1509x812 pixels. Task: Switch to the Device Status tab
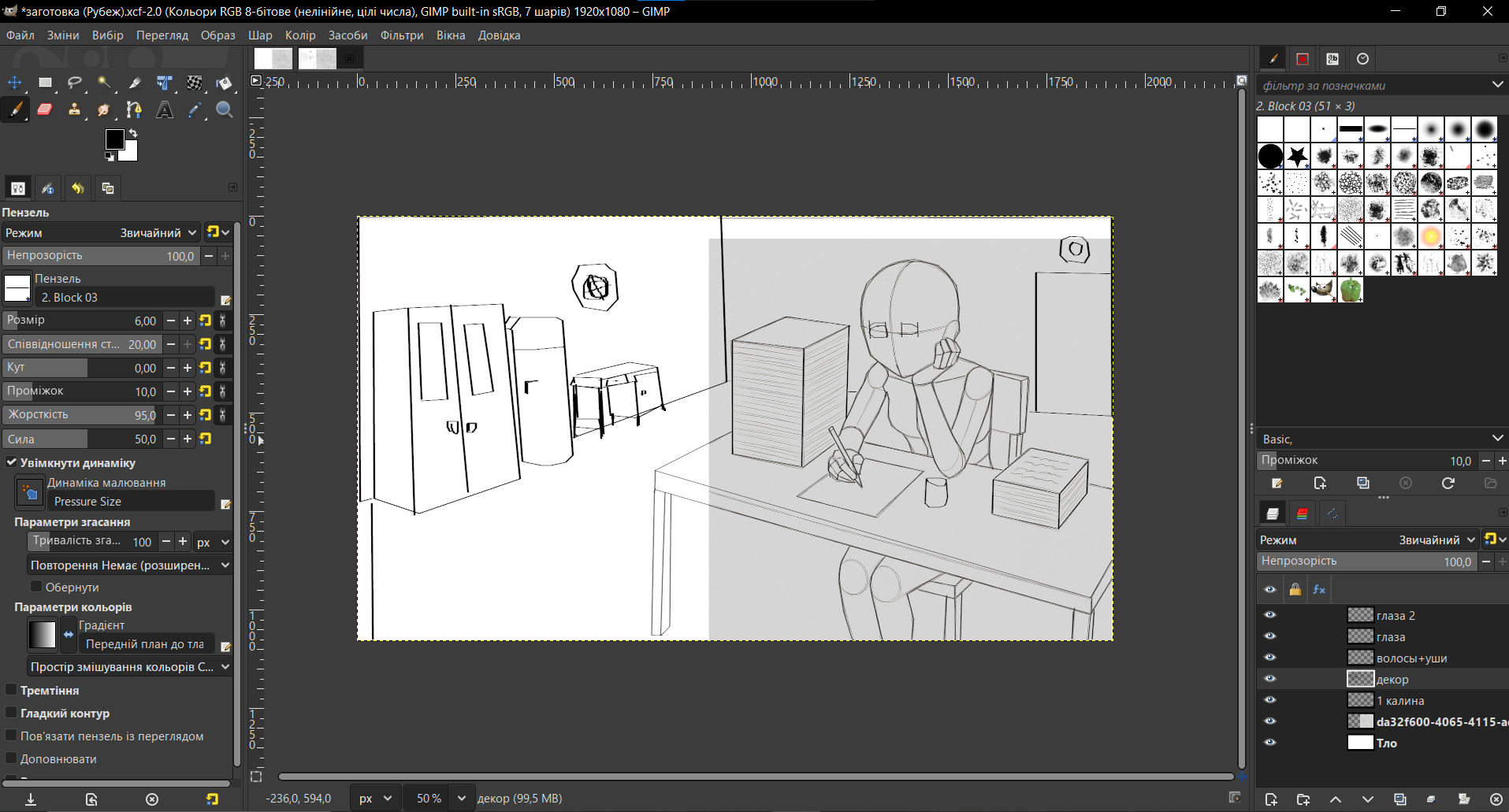pyautogui.click(x=48, y=188)
